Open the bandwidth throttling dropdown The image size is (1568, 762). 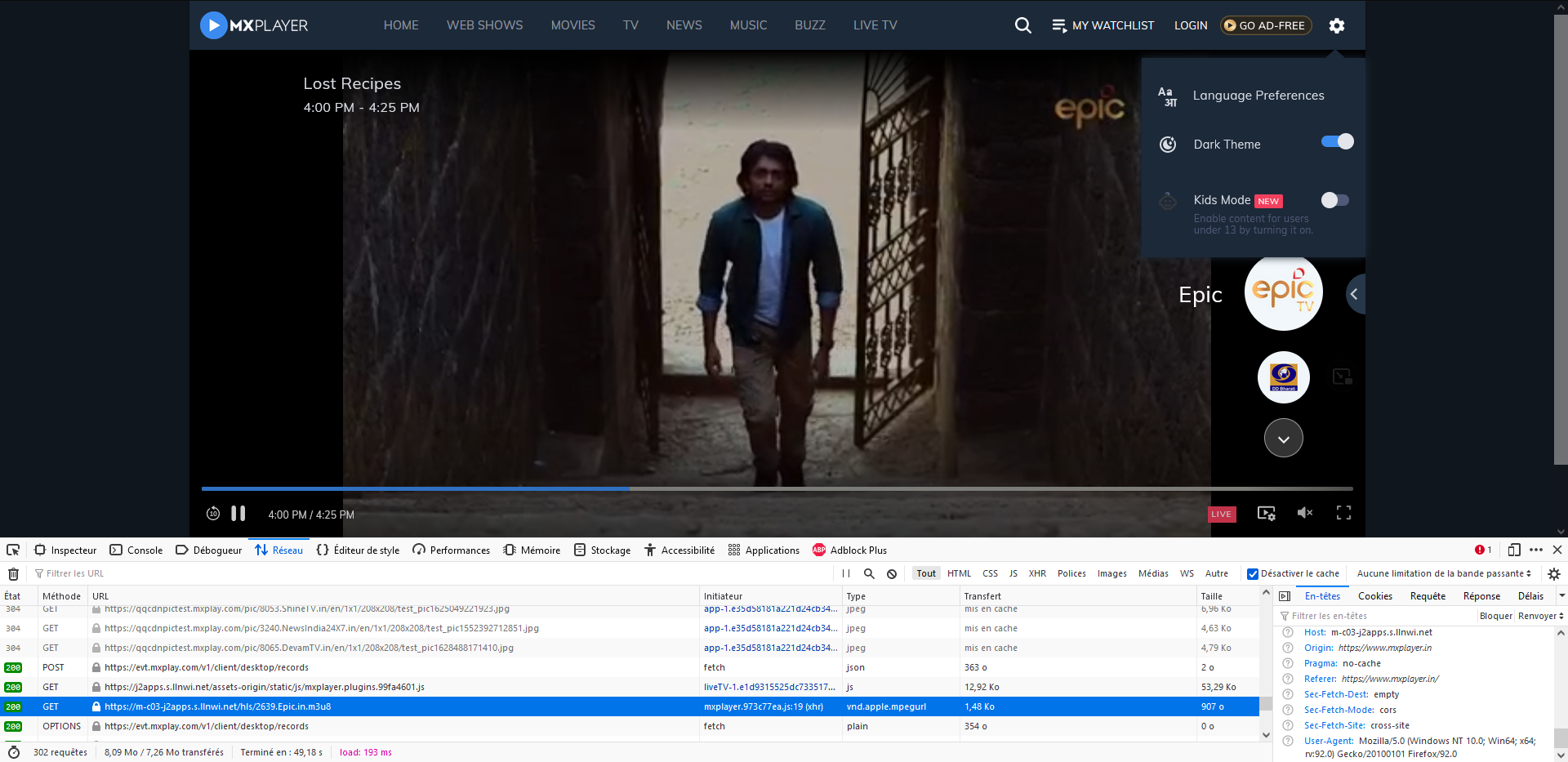[x=1441, y=573]
